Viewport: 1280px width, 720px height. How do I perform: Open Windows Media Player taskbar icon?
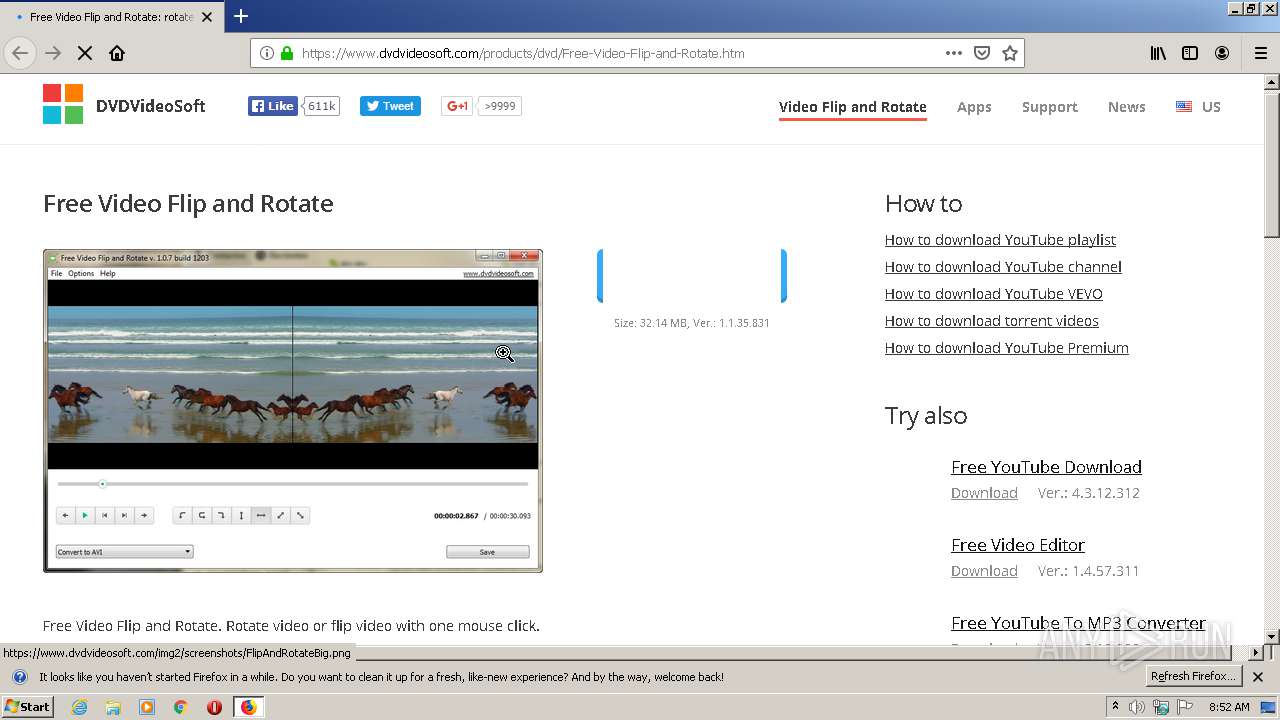click(x=147, y=707)
